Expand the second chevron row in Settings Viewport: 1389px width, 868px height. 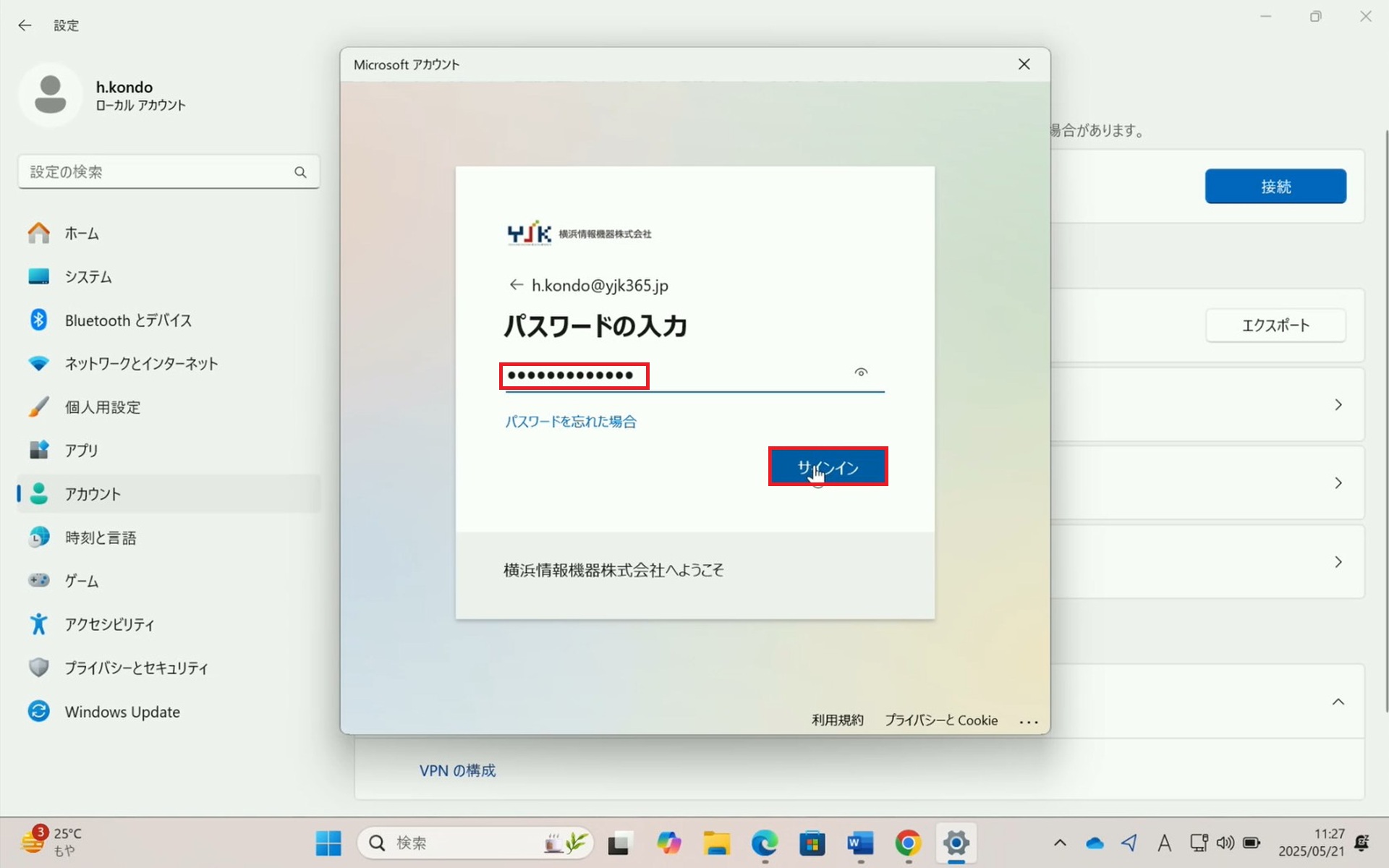tap(1338, 483)
